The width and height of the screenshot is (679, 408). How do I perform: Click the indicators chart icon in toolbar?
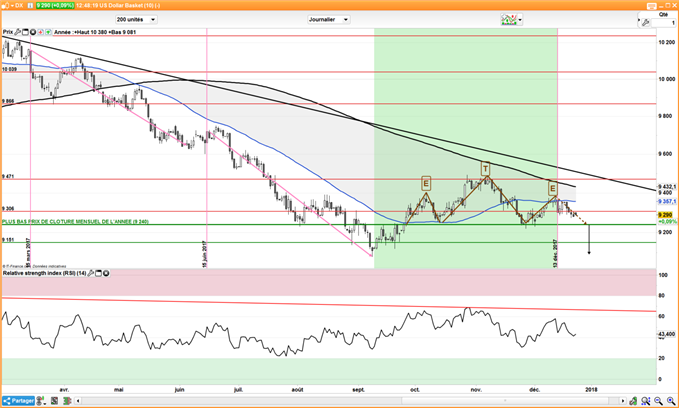pyautogui.click(x=509, y=19)
